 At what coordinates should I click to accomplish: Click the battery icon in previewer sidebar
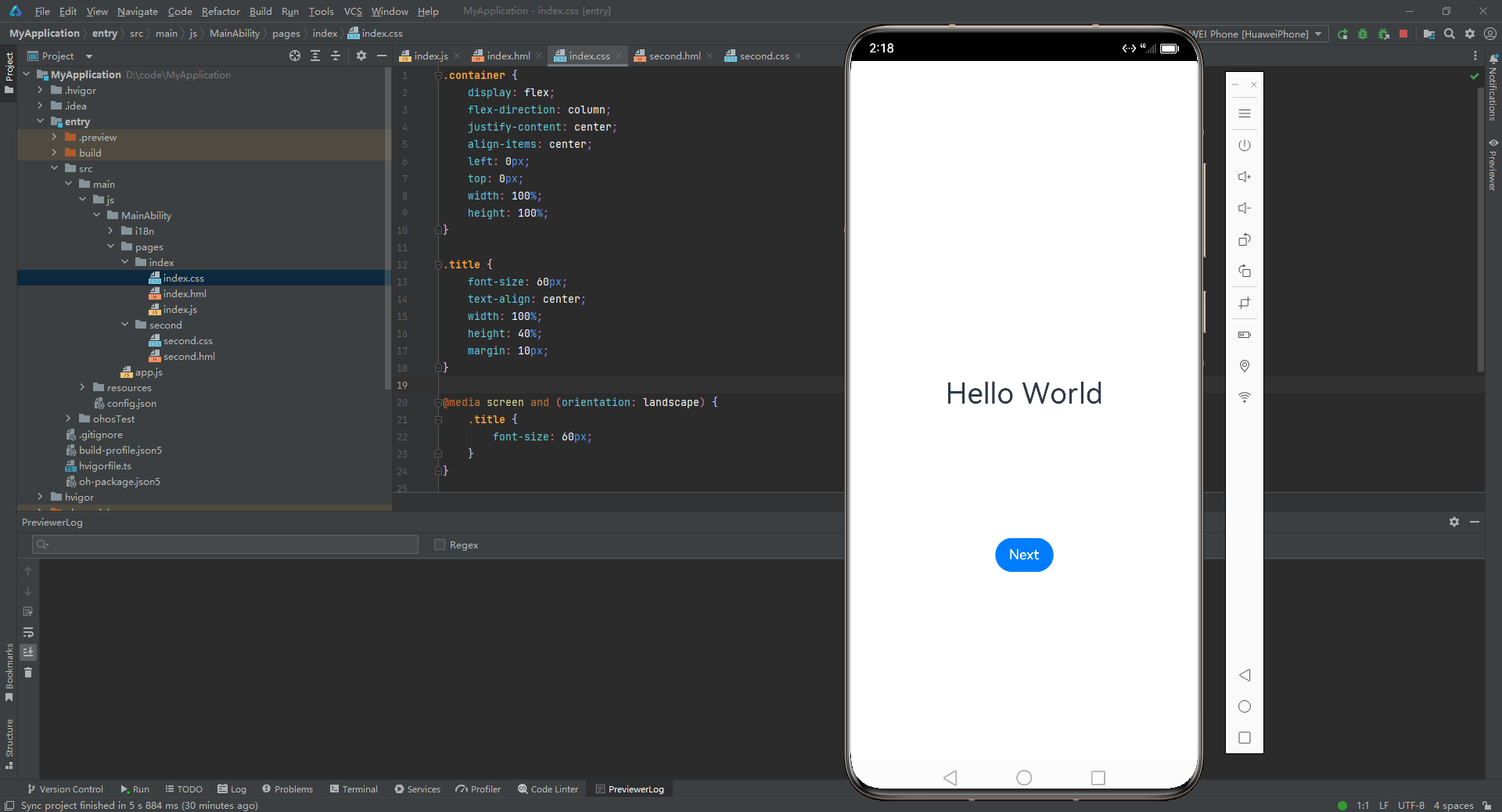[1245, 335]
